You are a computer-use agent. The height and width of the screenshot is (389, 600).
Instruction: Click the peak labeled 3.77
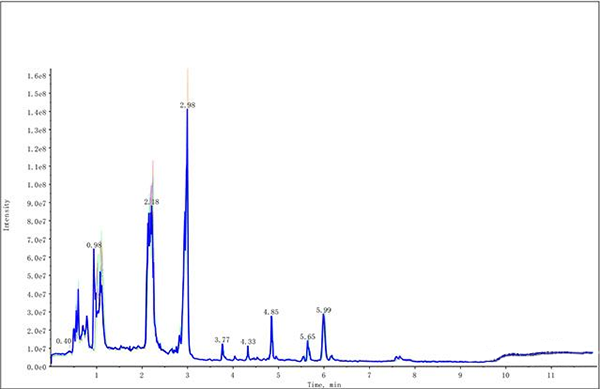222,340
